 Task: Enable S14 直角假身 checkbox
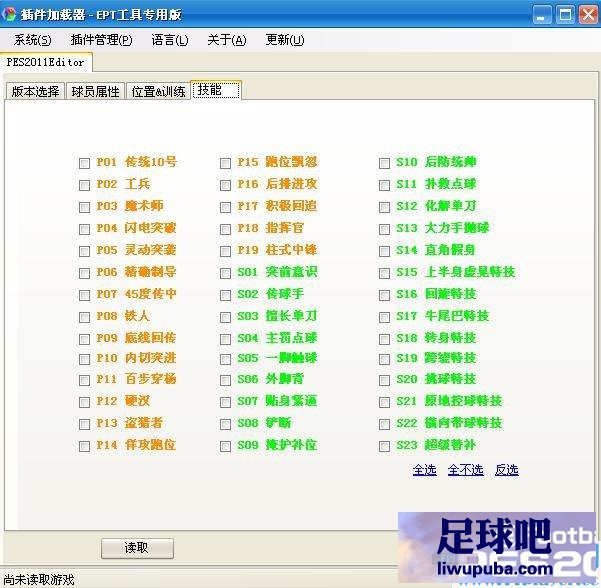384,251
